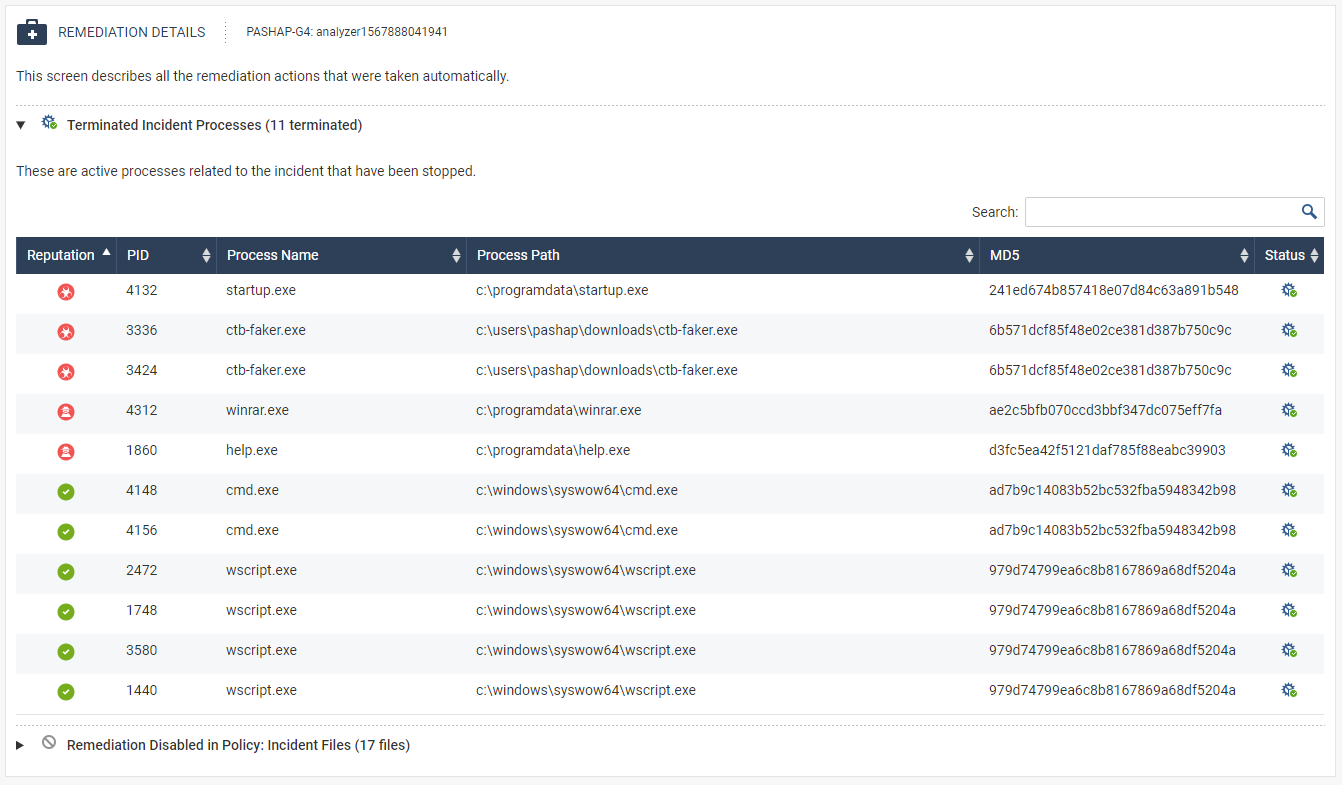Click cmd.exe process name for PID 4148
The height and width of the screenshot is (785, 1342).
pos(252,490)
